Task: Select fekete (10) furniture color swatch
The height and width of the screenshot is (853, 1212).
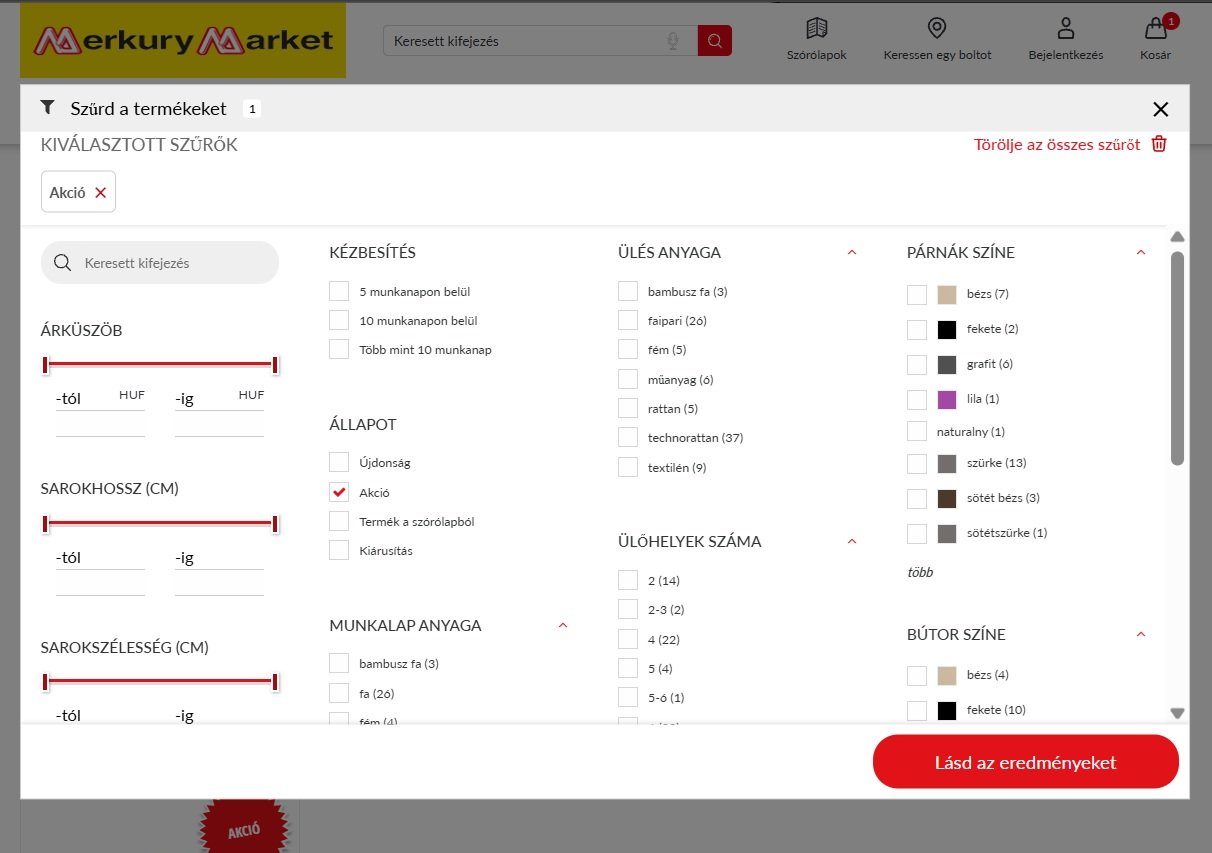Action: pos(947,710)
